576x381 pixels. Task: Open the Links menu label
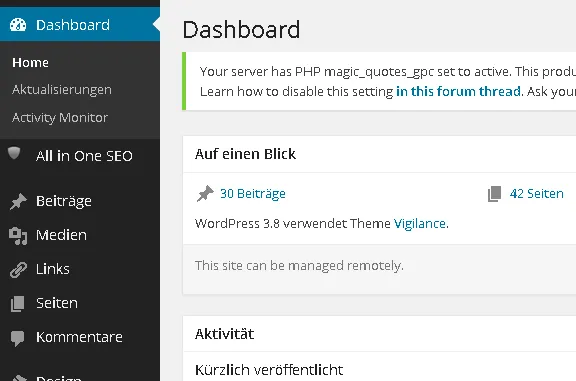(x=53, y=269)
